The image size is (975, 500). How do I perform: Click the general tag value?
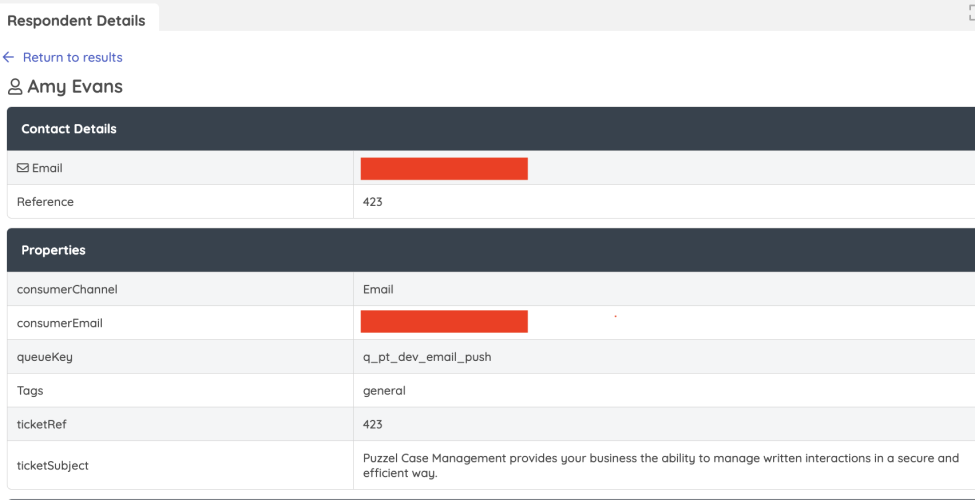tap(384, 391)
